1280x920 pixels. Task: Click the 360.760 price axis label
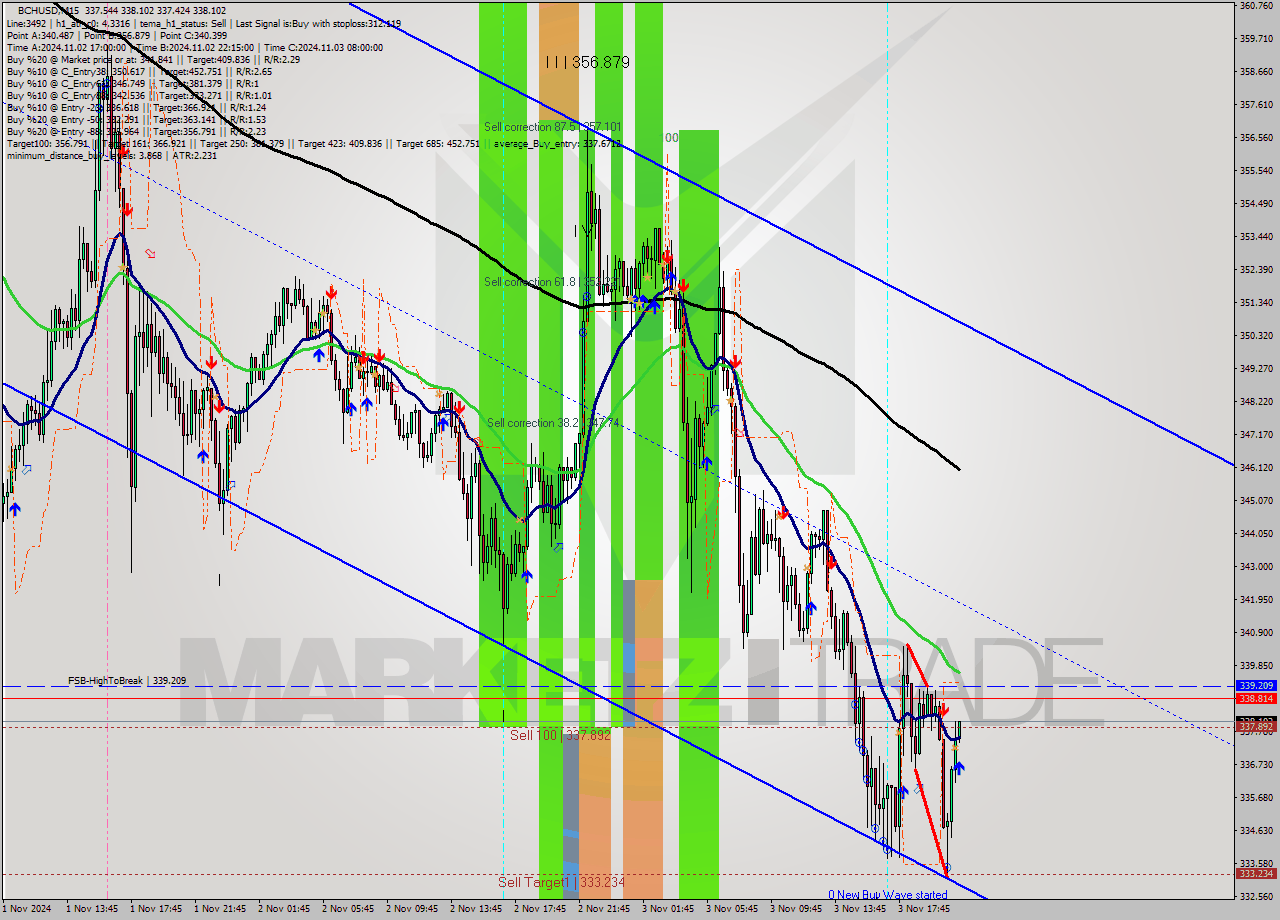pos(1256,6)
